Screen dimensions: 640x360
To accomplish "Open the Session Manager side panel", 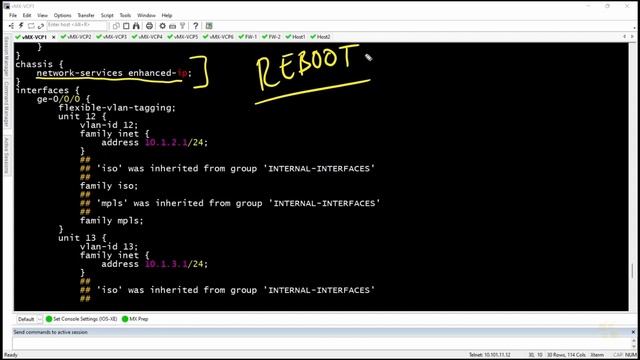I will click(x=7, y=56).
